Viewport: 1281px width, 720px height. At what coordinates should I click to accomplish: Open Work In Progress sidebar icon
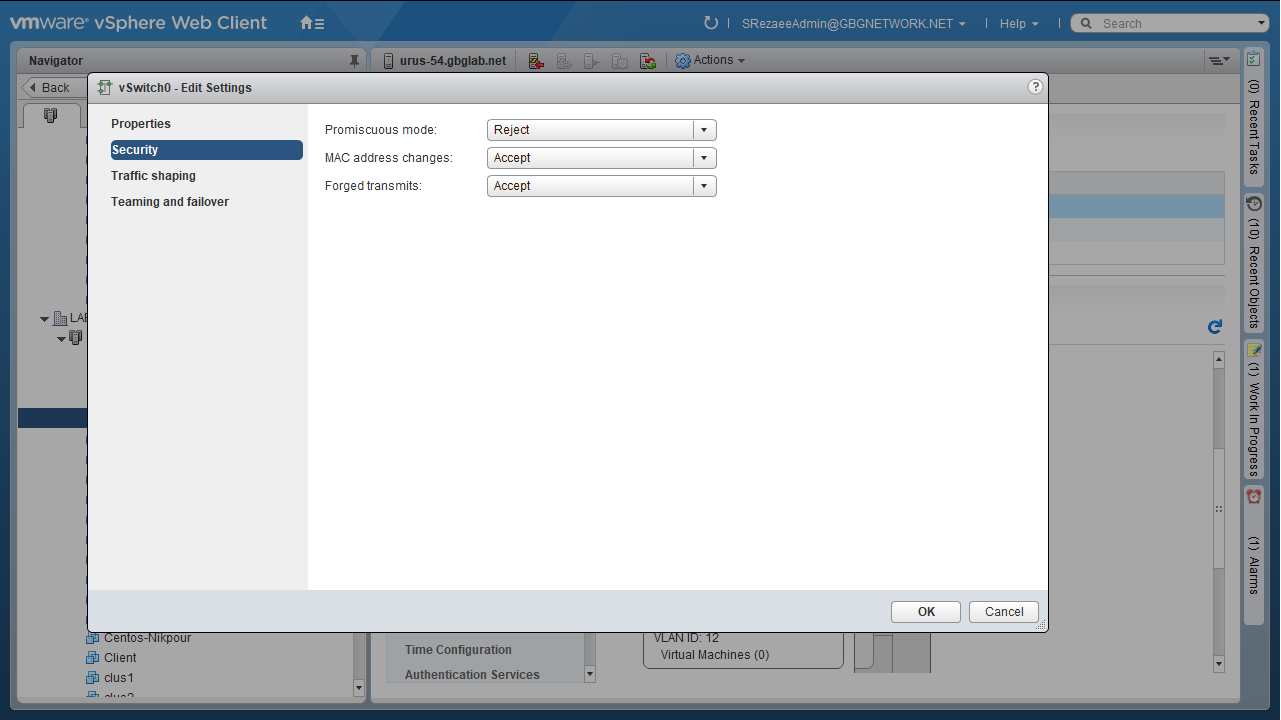click(1254, 351)
